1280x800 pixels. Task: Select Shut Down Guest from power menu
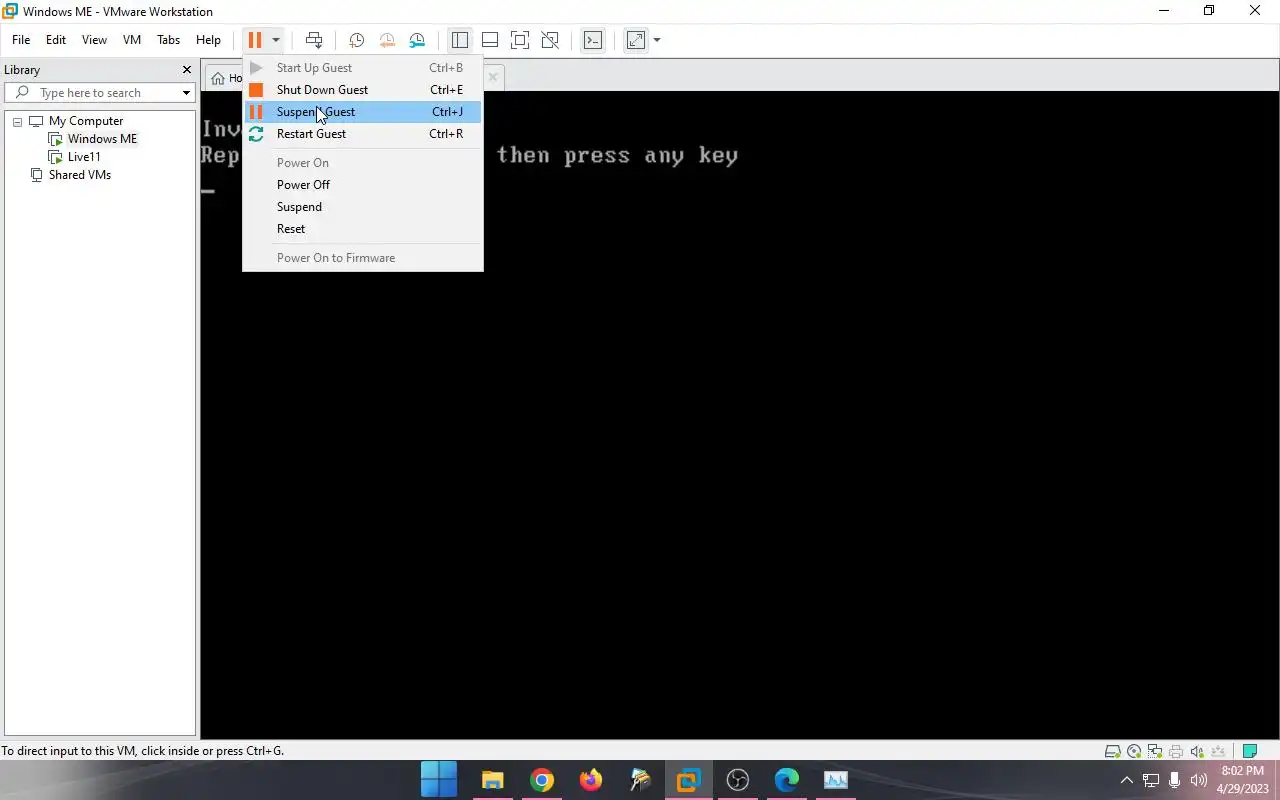pyautogui.click(x=362, y=90)
